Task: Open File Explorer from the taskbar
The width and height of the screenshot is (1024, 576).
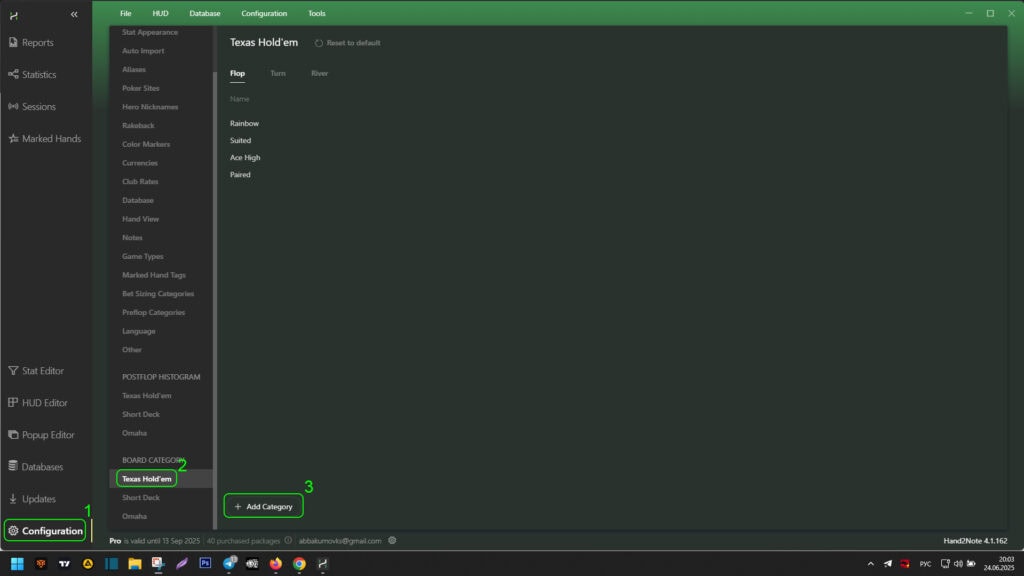Action: click(135, 564)
